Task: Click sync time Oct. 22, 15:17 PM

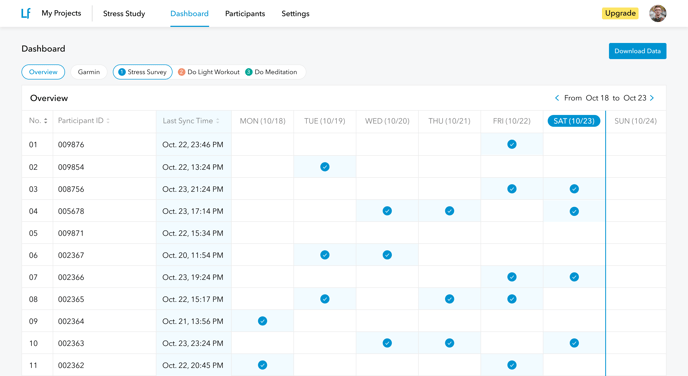Action: pyautogui.click(x=193, y=299)
